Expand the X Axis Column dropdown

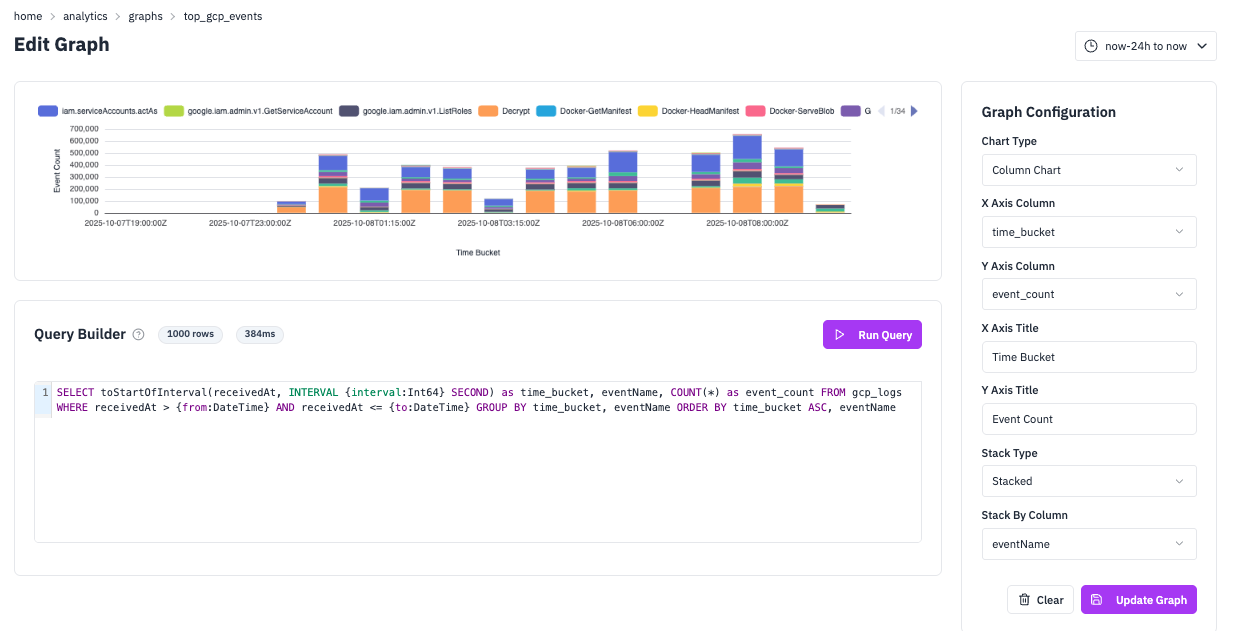pyautogui.click(x=1088, y=232)
